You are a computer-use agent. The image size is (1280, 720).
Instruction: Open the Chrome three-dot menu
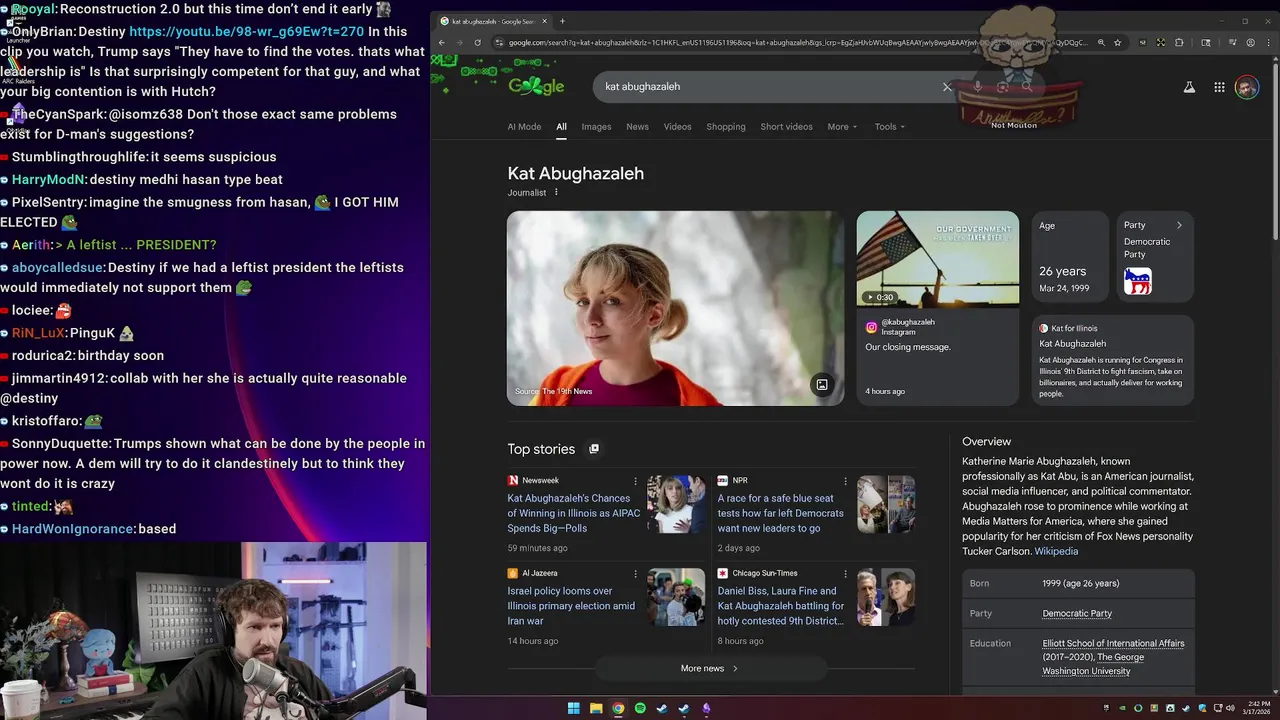1268,43
